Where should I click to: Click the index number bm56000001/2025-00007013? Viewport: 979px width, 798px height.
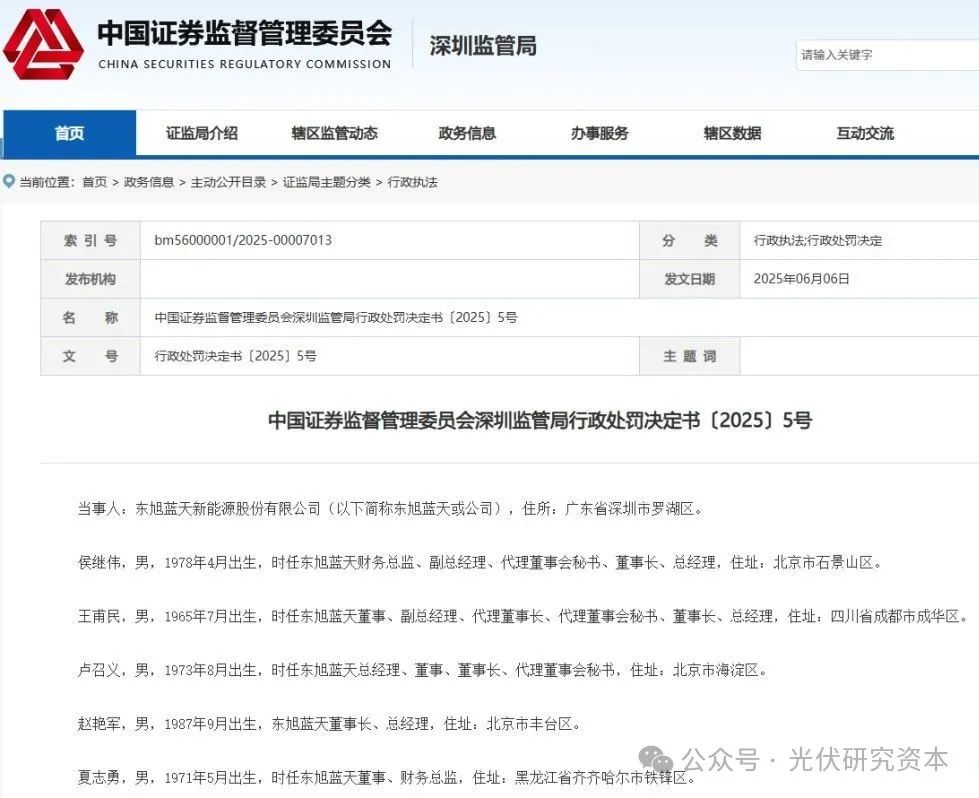(243, 241)
